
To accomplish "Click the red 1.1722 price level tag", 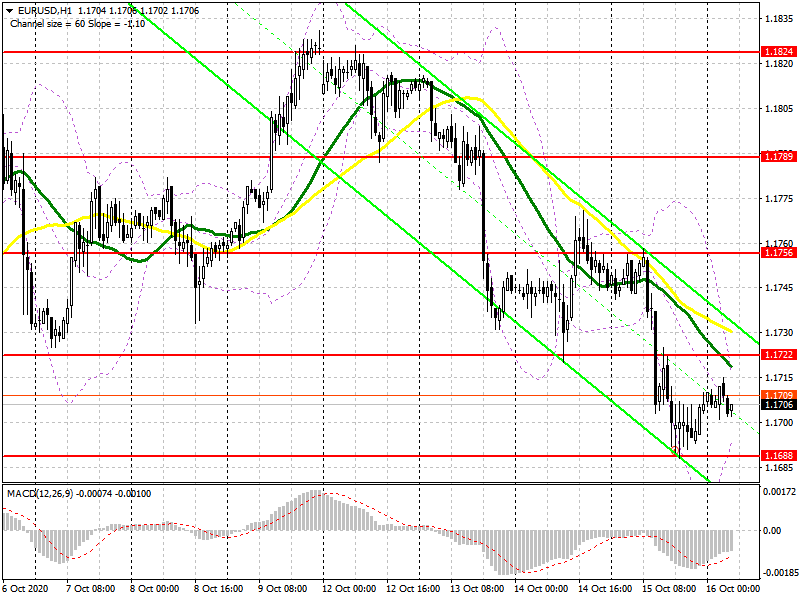I will (778, 354).
